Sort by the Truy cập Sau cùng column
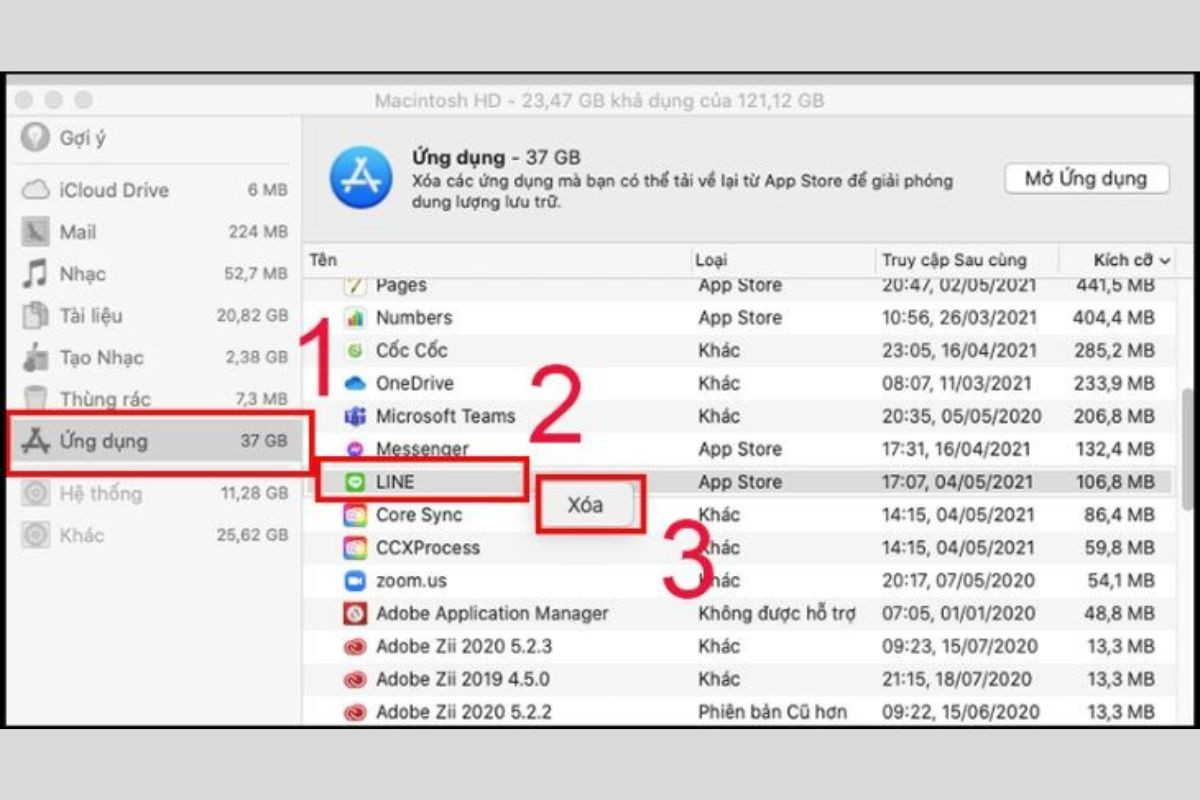Screen dimensions: 1200x800 click(954, 260)
